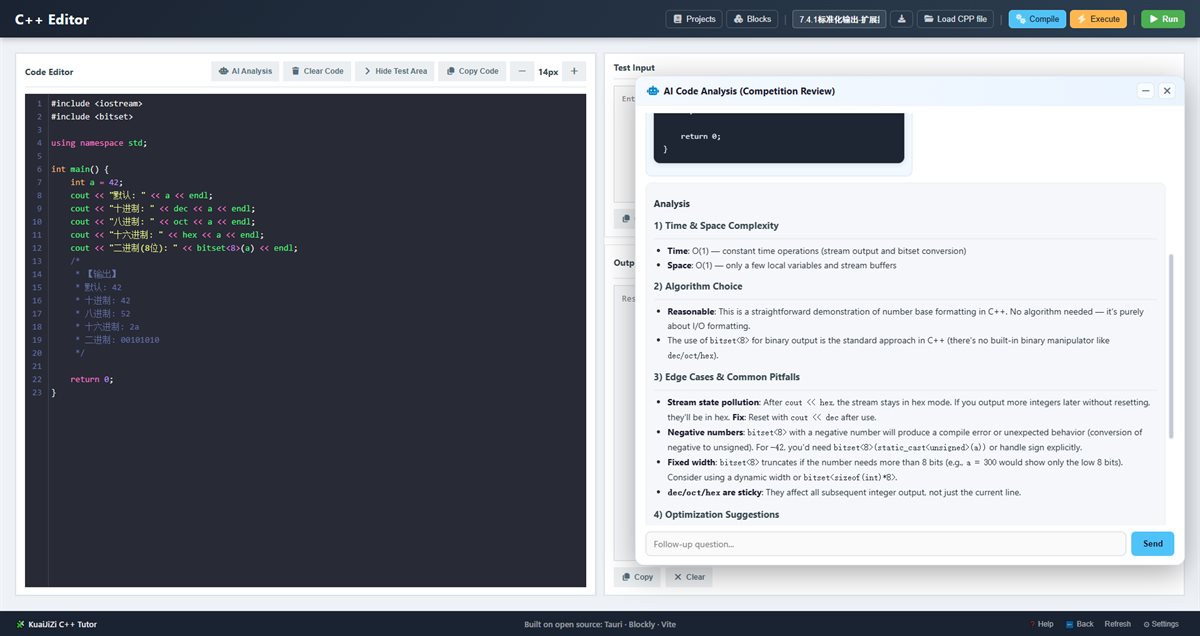Click the '#include <bitset>' code line
This screenshot has width=1200, height=636.
pos(92,116)
